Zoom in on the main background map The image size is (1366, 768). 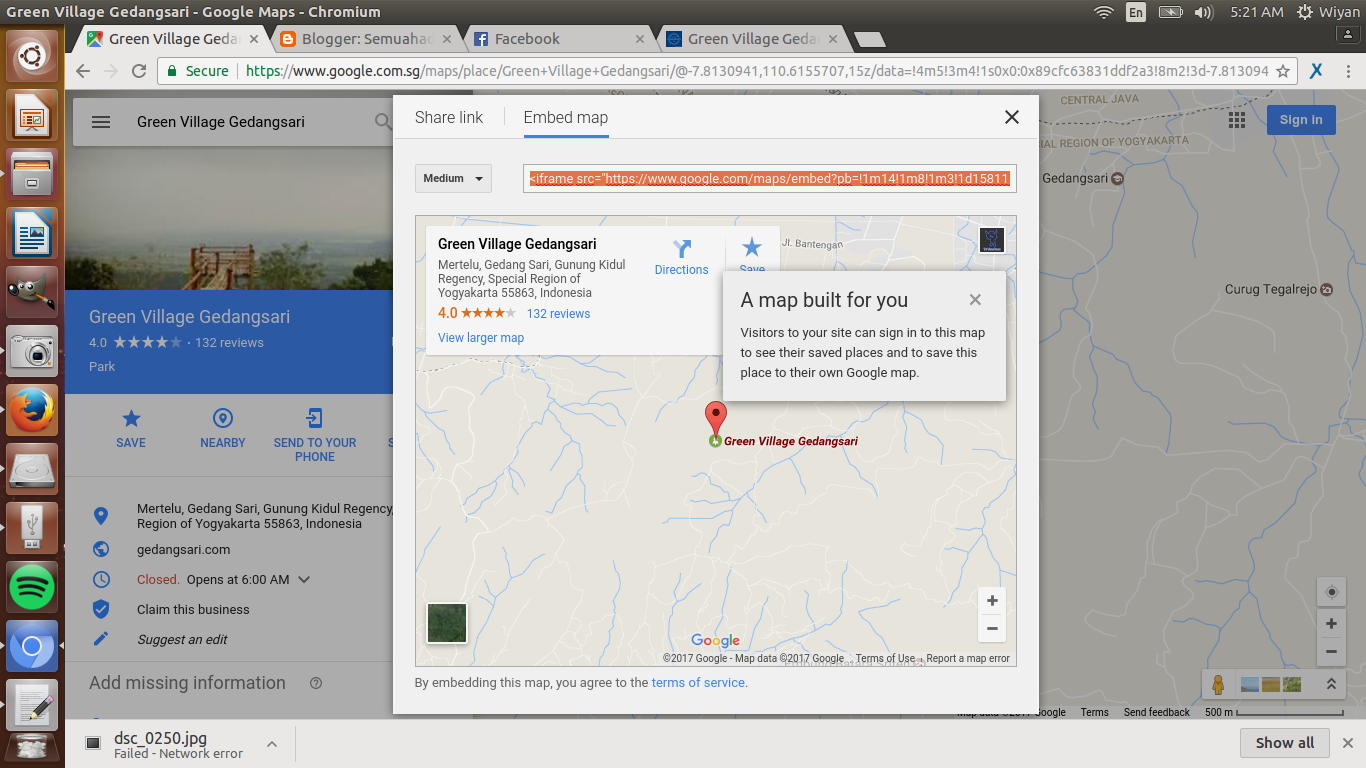point(1331,624)
